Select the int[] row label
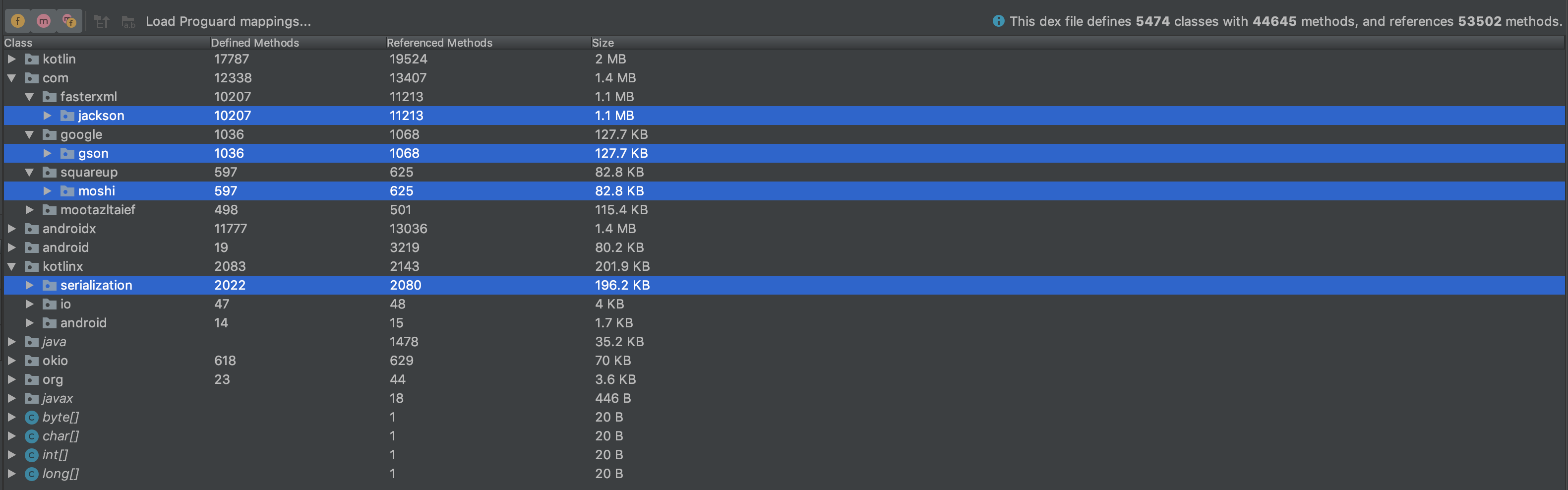 point(56,455)
